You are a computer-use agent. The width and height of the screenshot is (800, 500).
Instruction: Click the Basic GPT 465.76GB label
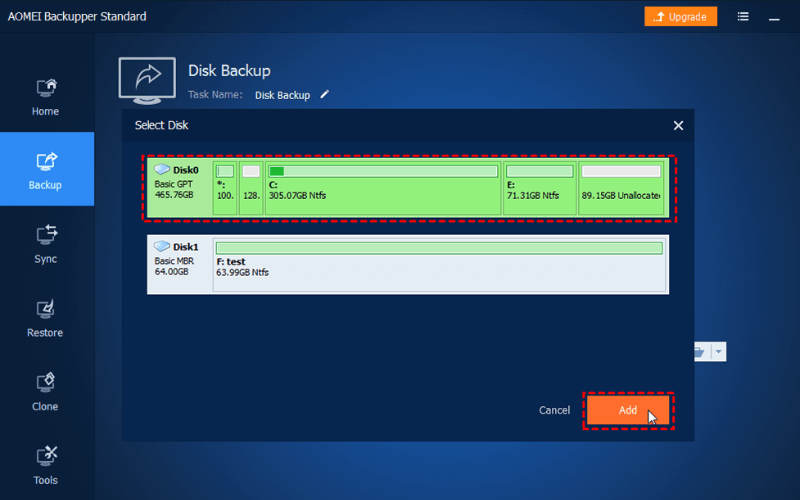(174, 189)
